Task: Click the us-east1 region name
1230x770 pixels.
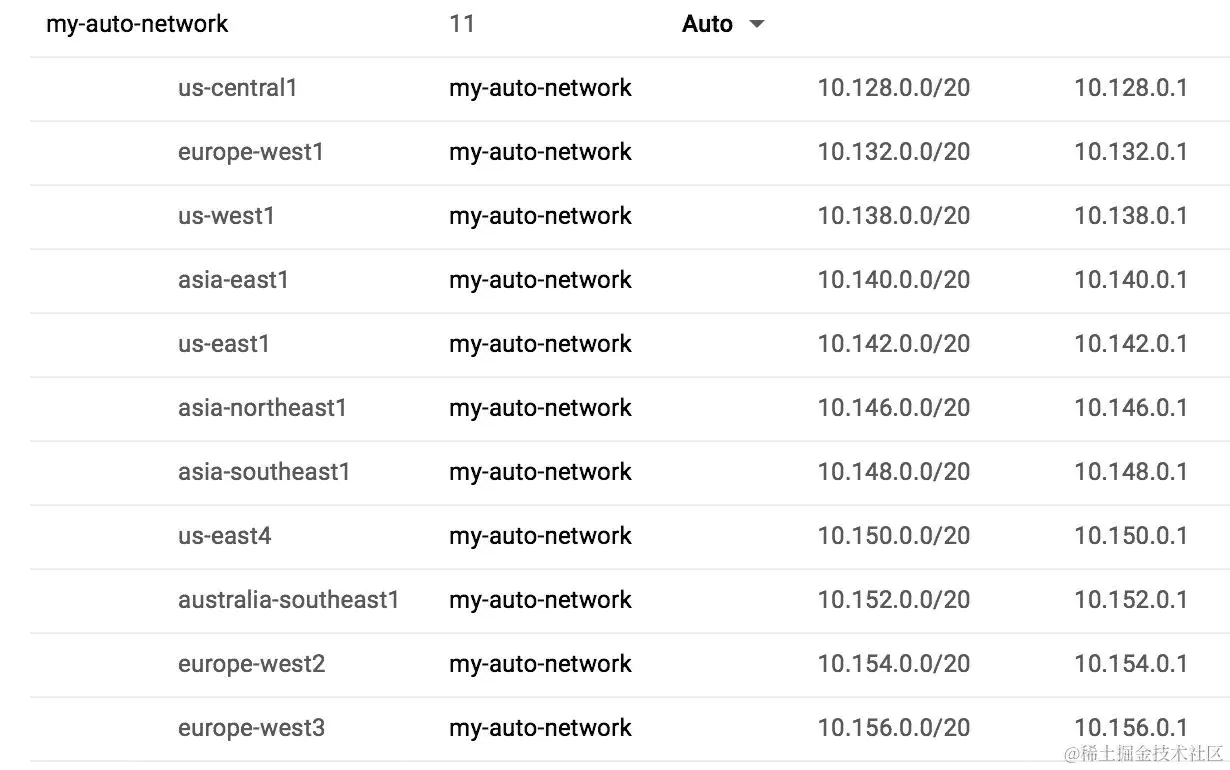Action: click(x=224, y=344)
